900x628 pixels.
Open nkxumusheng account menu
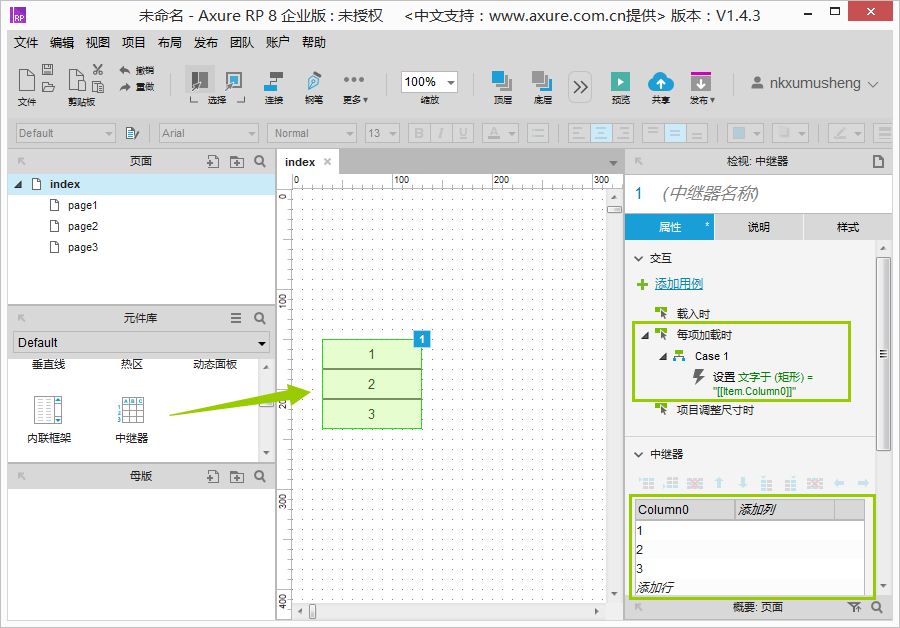814,83
